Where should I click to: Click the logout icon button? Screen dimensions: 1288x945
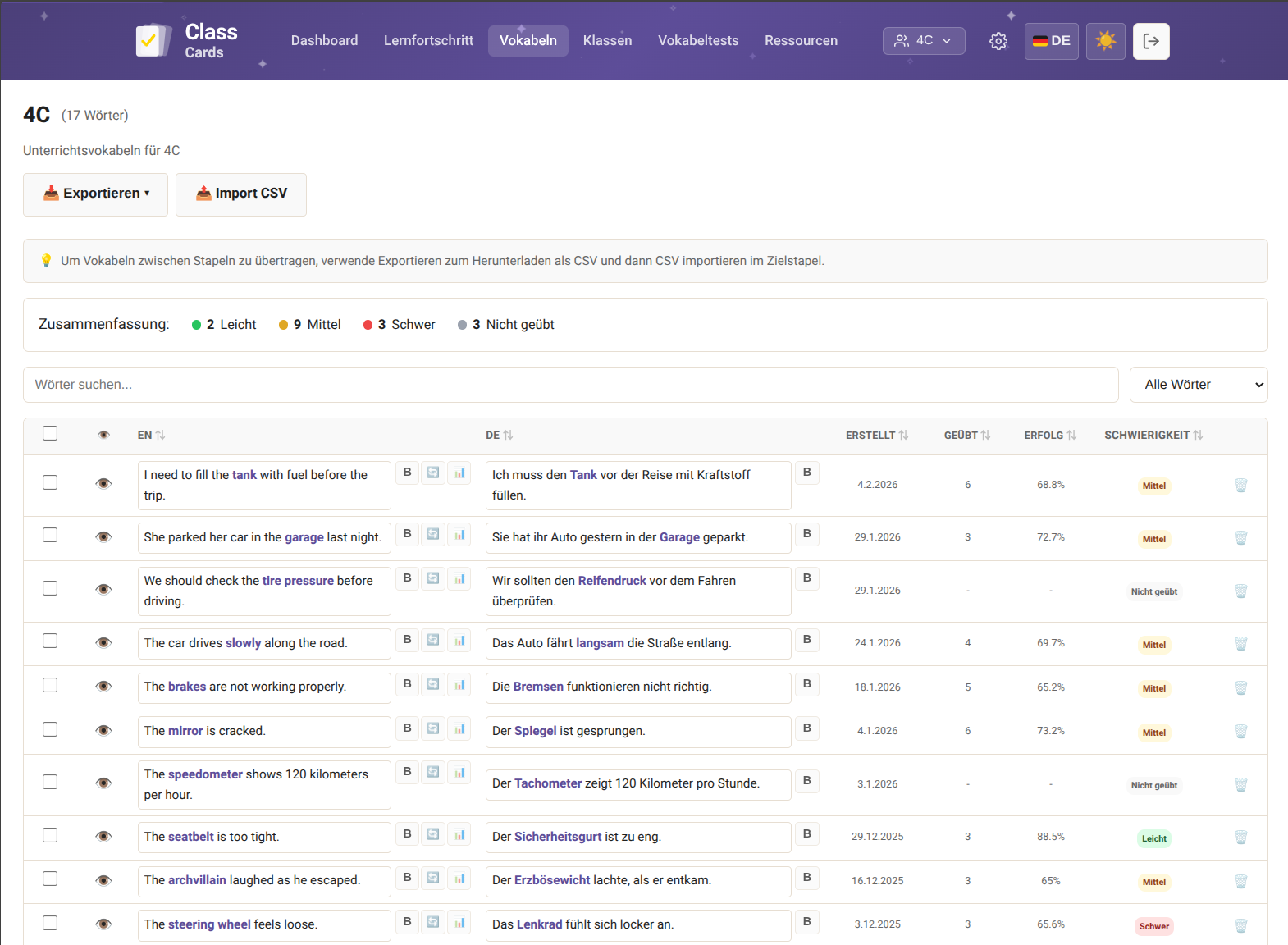coord(1150,41)
